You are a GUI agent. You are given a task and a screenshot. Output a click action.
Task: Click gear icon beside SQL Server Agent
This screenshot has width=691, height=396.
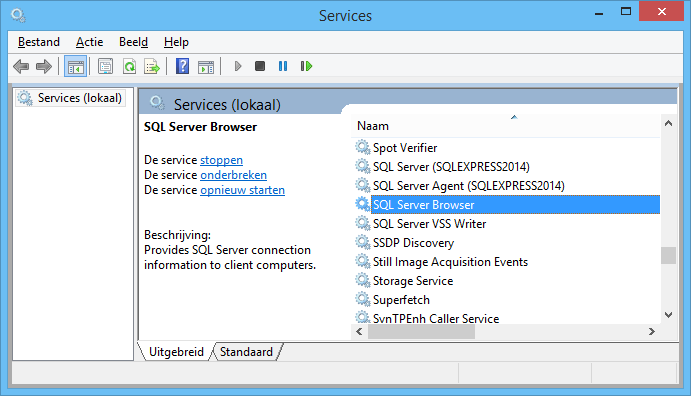pyautogui.click(x=363, y=185)
